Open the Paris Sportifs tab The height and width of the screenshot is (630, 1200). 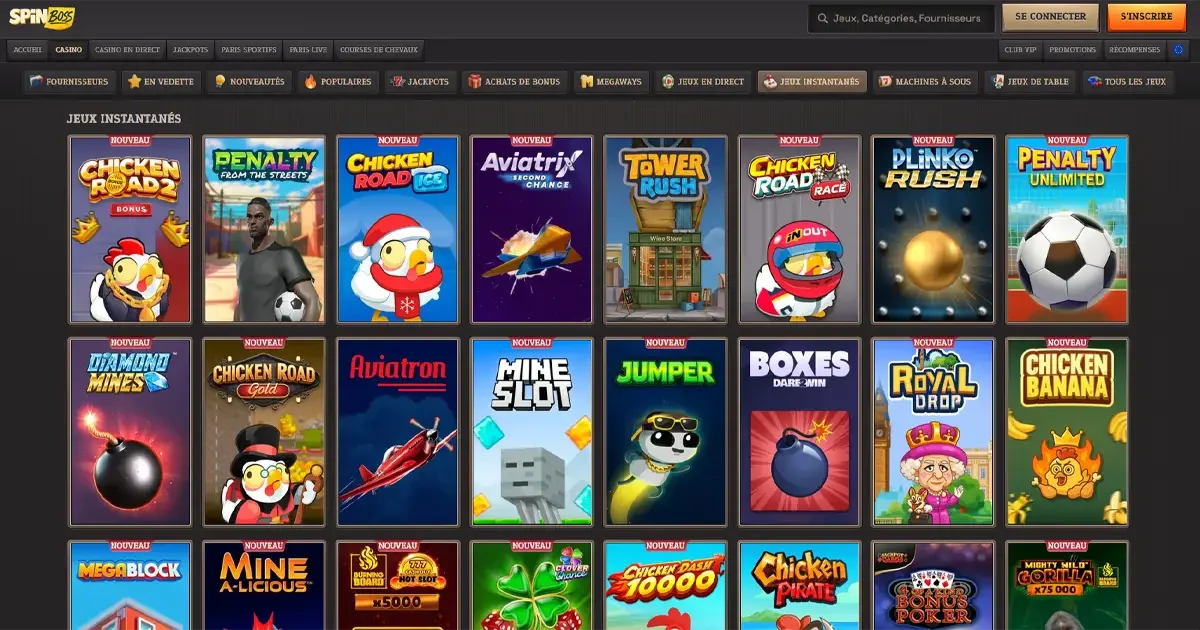pos(249,50)
